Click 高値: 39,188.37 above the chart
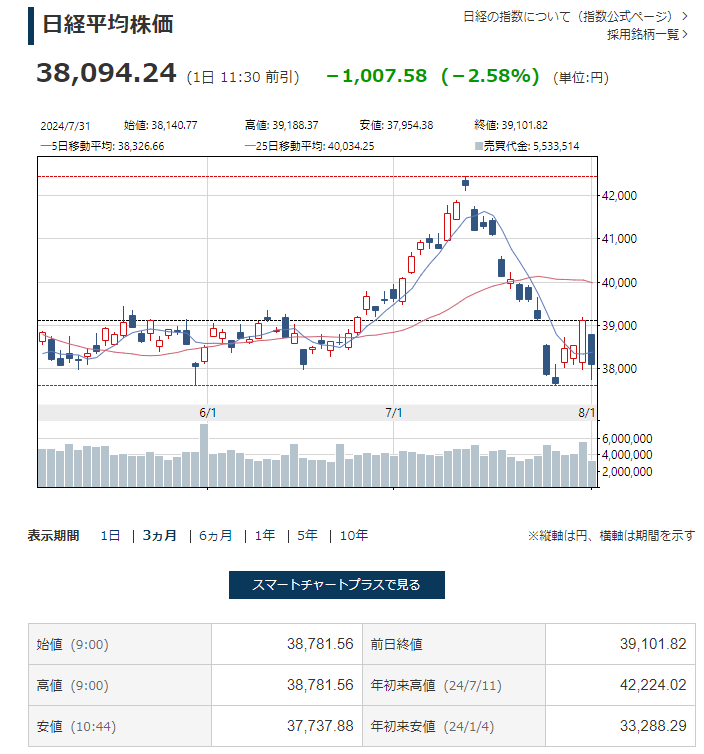This screenshot has height=754, width=704. point(281,126)
